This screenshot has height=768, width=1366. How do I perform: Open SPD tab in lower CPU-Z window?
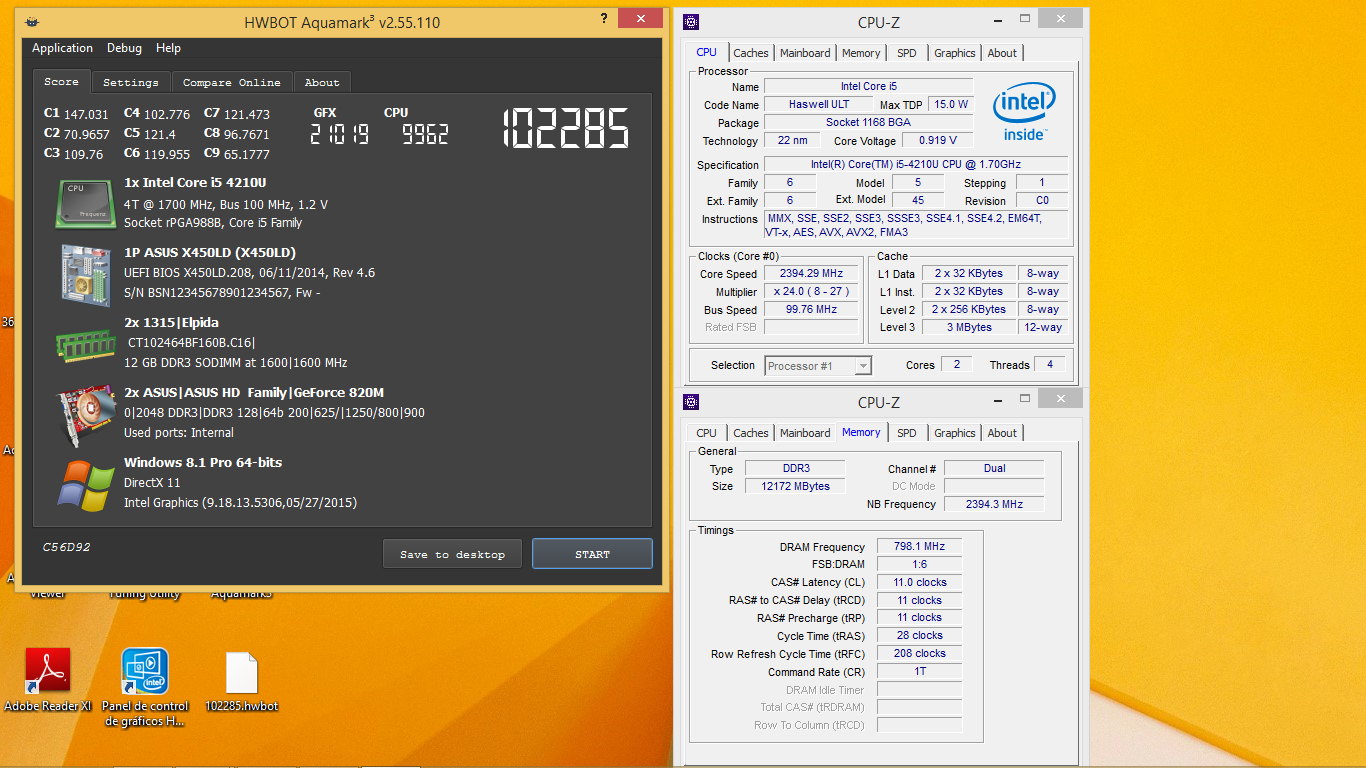coord(907,433)
